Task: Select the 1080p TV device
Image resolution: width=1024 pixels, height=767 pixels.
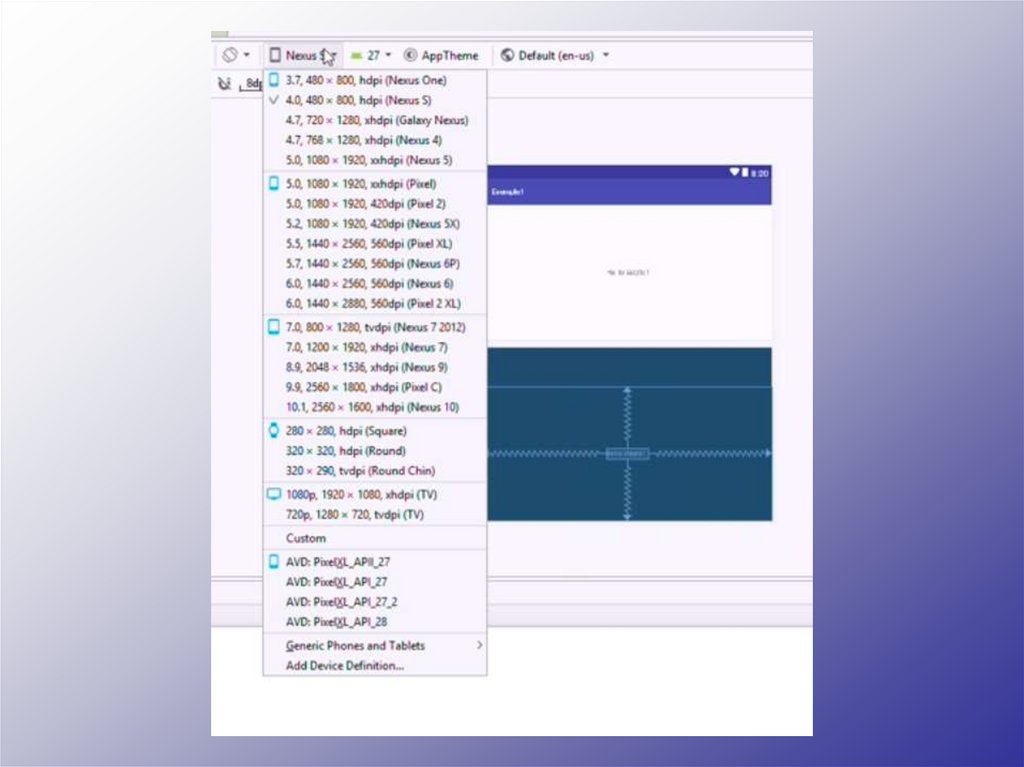Action: click(375, 495)
